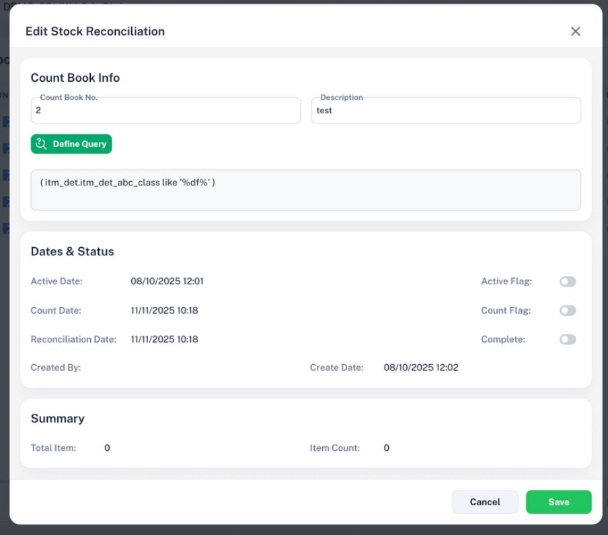Click the Count Date value
Screen dimensions: 608x535
point(164,311)
